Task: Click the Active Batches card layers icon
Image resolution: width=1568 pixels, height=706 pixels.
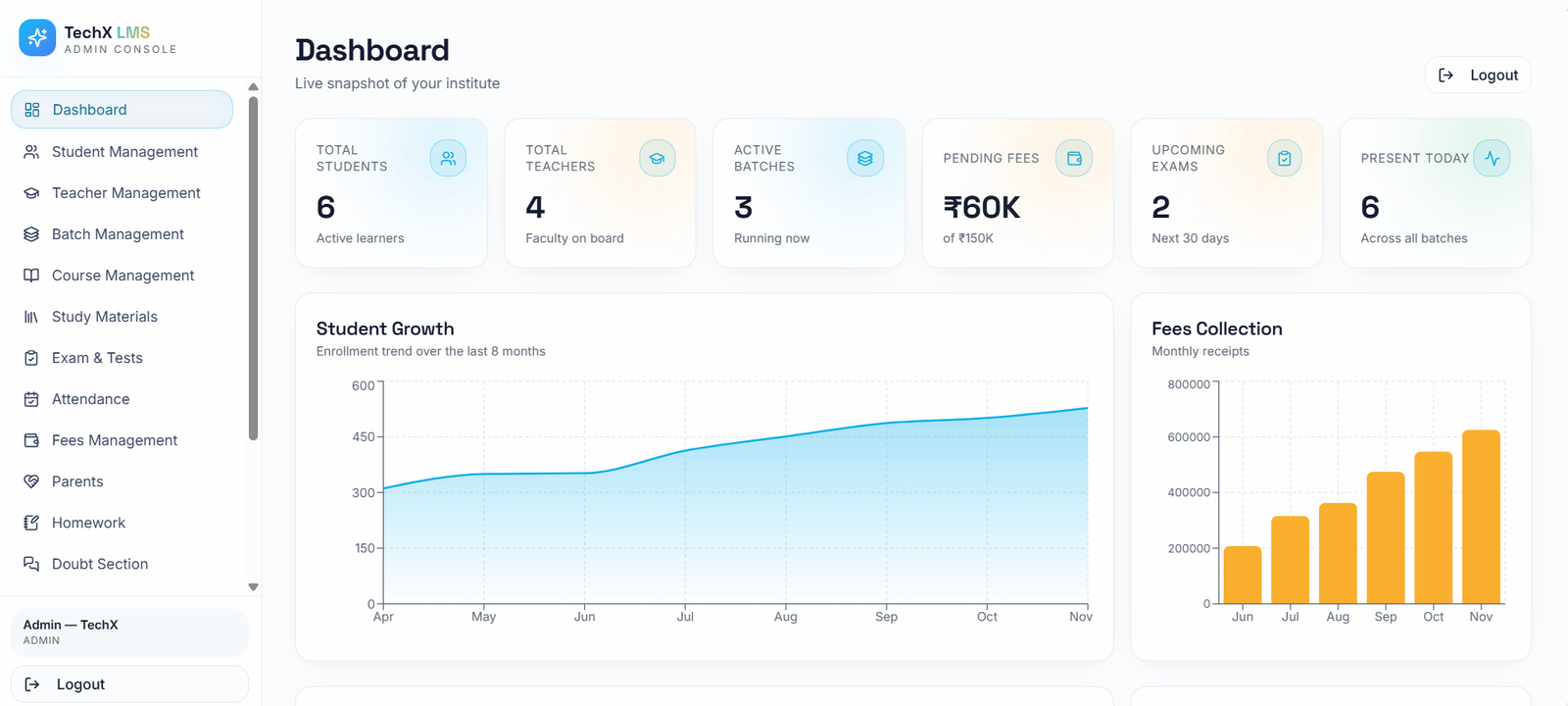Action: tap(865, 158)
